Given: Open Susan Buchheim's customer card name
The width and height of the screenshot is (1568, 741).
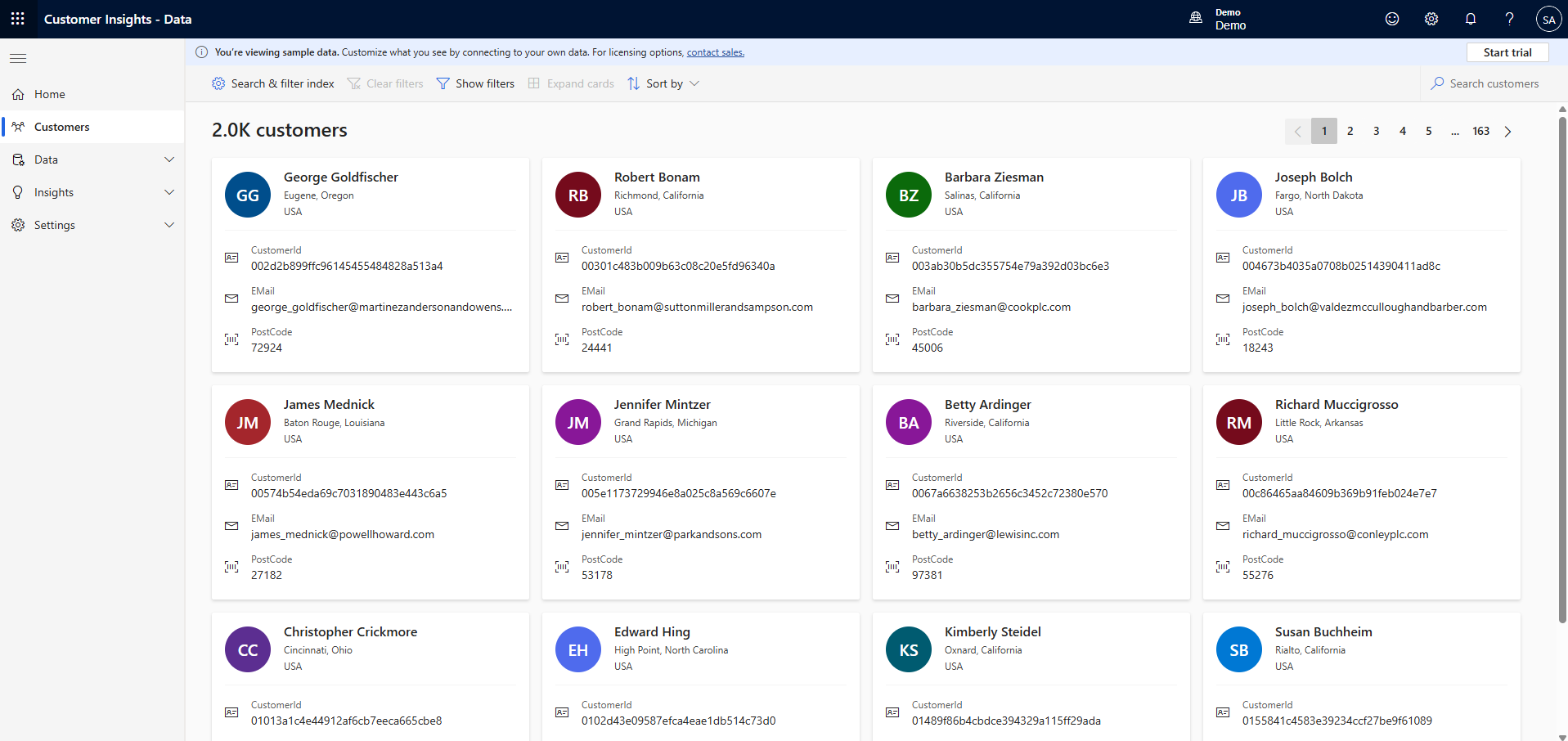Looking at the screenshot, I should tap(1323, 631).
